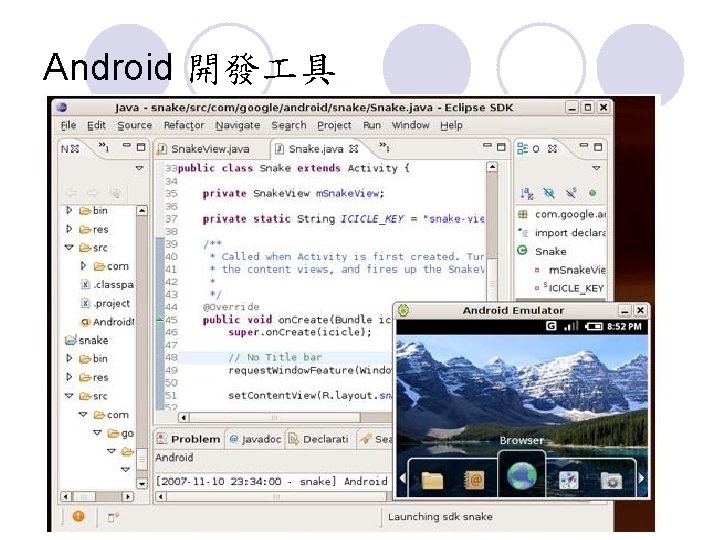Expand the first bin folder
Screen dimensions: 720x540
coord(69,210)
